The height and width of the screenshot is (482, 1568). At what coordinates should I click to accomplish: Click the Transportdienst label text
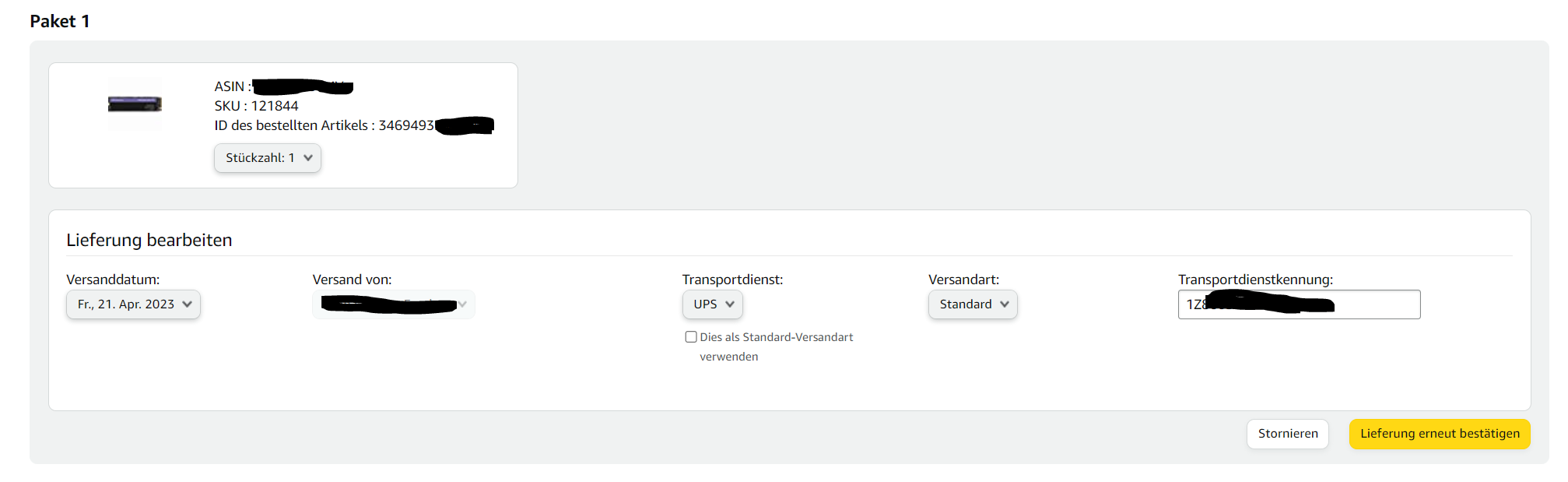tap(732, 280)
